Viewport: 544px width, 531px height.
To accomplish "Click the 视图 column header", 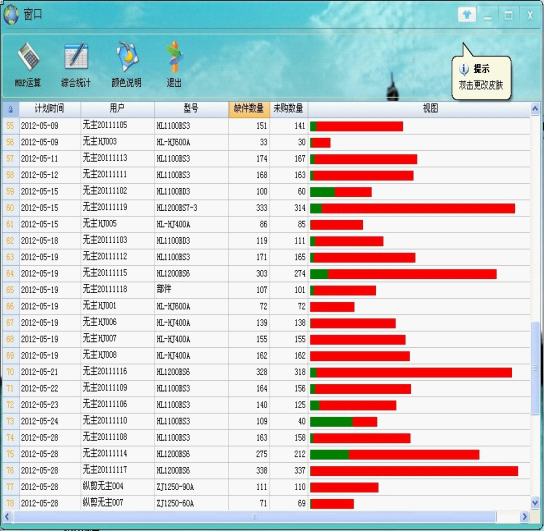I will [x=430, y=109].
